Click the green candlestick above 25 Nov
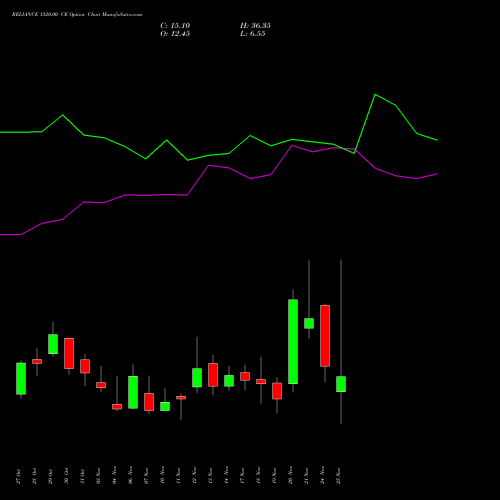The width and height of the screenshot is (500, 500). (x=341, y=384)
